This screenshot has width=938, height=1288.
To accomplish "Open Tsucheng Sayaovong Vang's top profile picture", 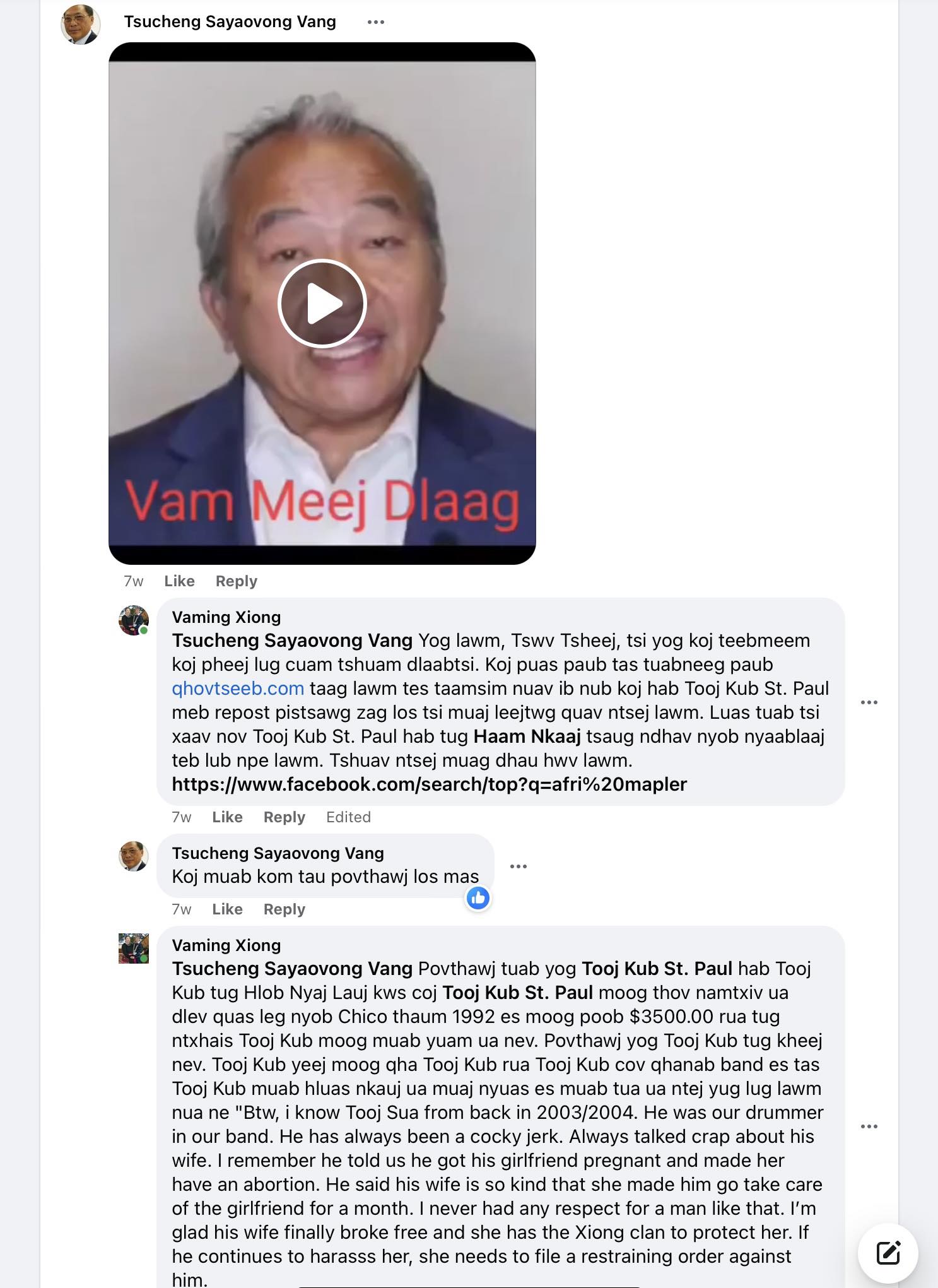I will tap(80, 24).
